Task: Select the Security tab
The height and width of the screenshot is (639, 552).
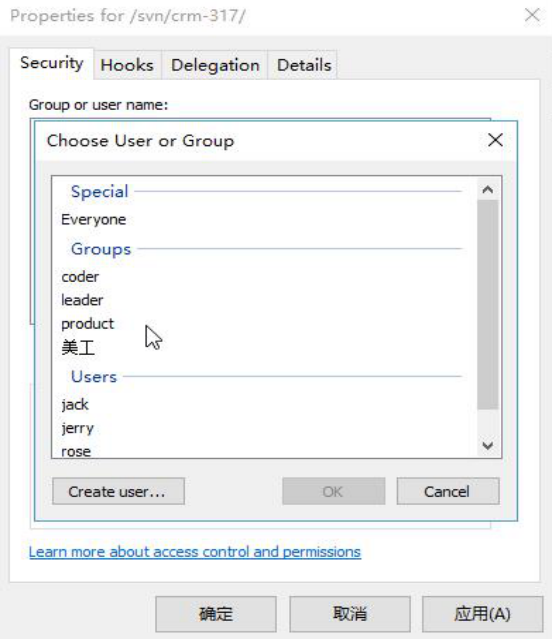Action: point(52,63)
